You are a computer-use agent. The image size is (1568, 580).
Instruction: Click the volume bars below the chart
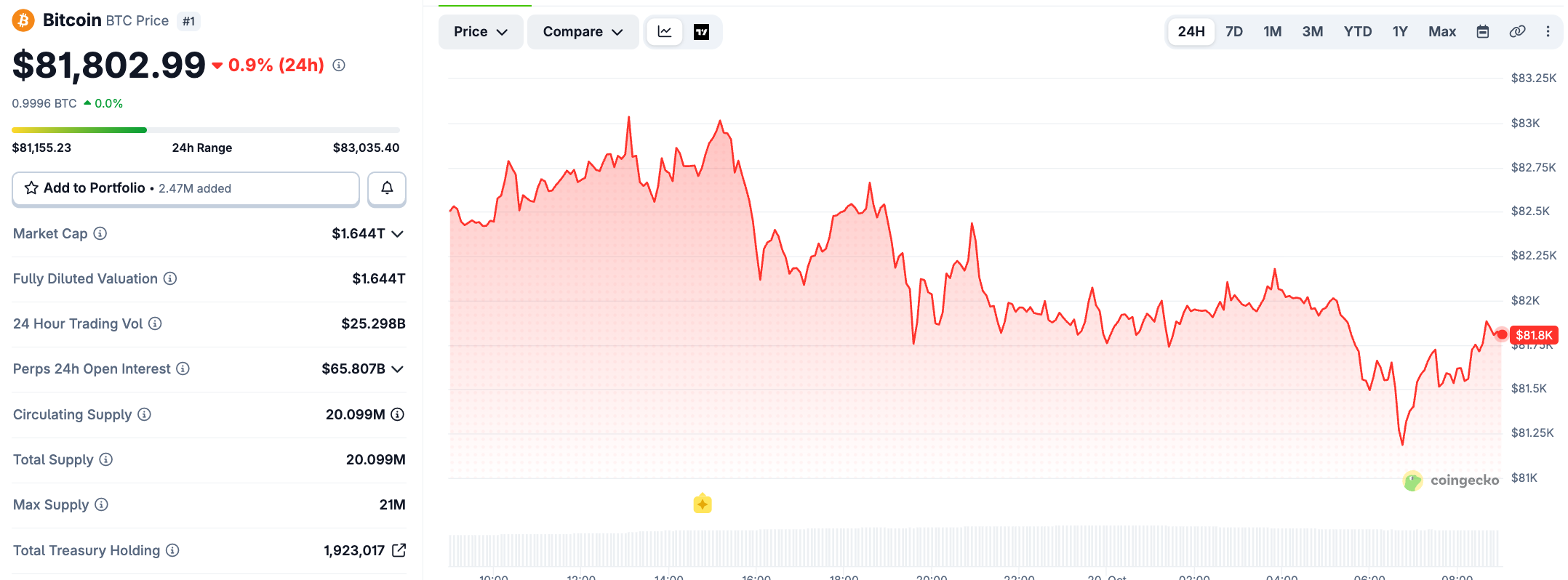pos(975,547)
